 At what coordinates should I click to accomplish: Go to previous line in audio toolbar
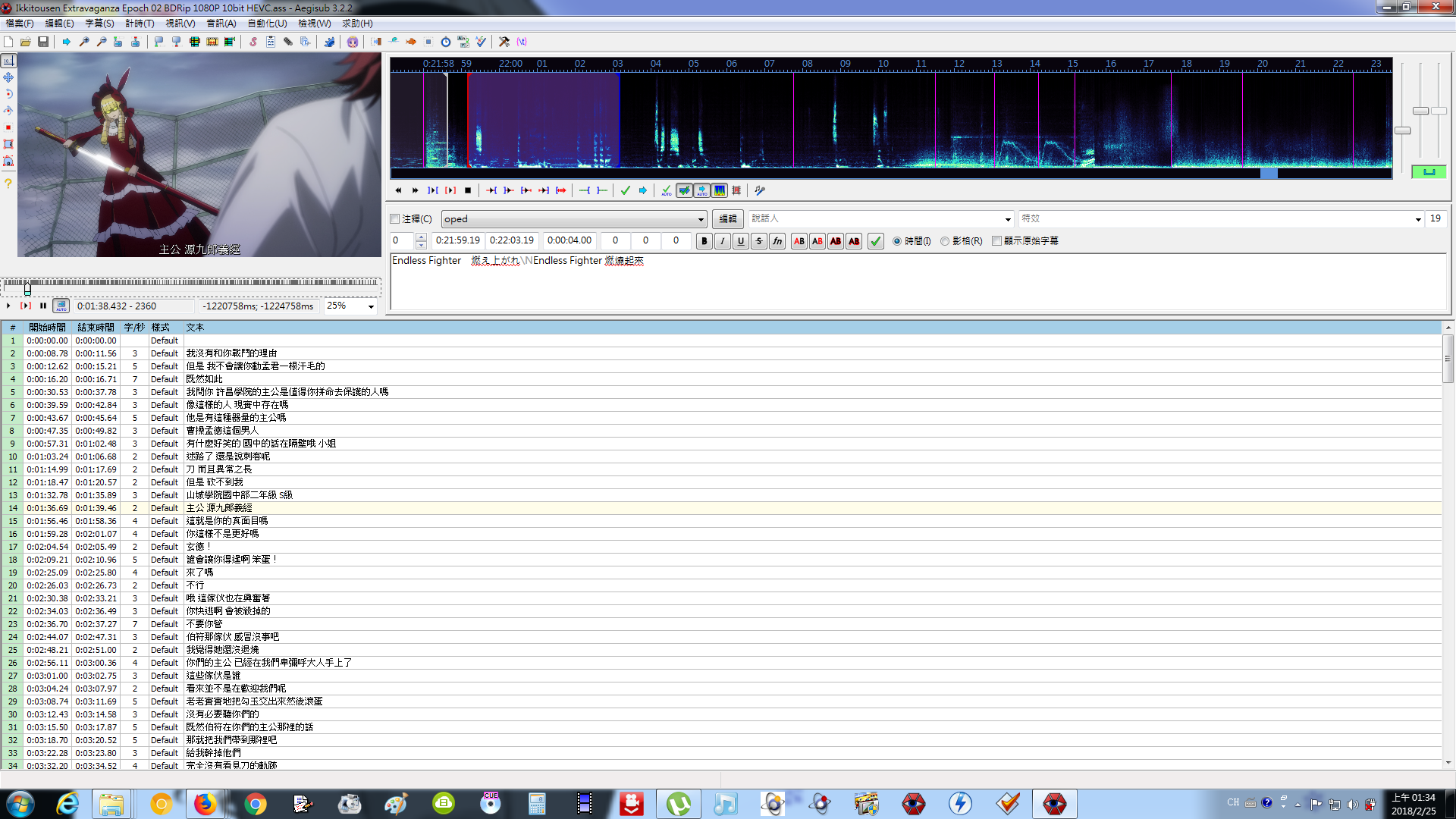tap(398, 190)
